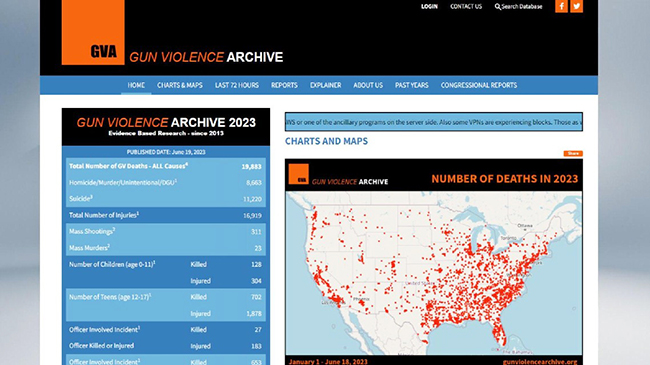650x365 pixels.
Task: Open the CHARTS & MAPS menu item
Action: click(179, 85)
